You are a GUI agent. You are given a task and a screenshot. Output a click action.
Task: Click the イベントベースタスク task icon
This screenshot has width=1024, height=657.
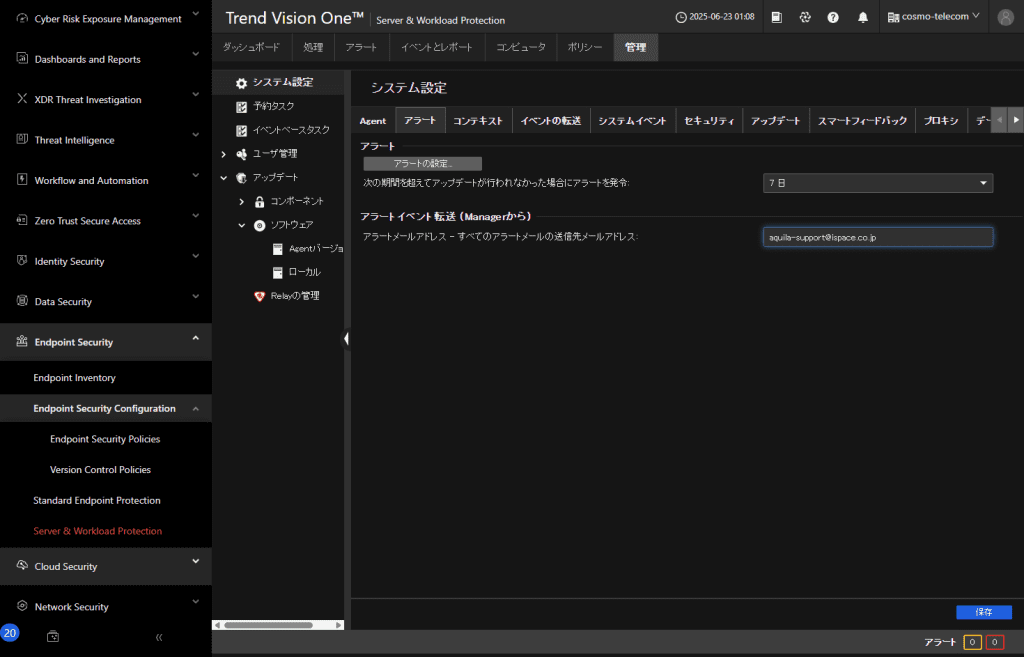click(242, 131)
